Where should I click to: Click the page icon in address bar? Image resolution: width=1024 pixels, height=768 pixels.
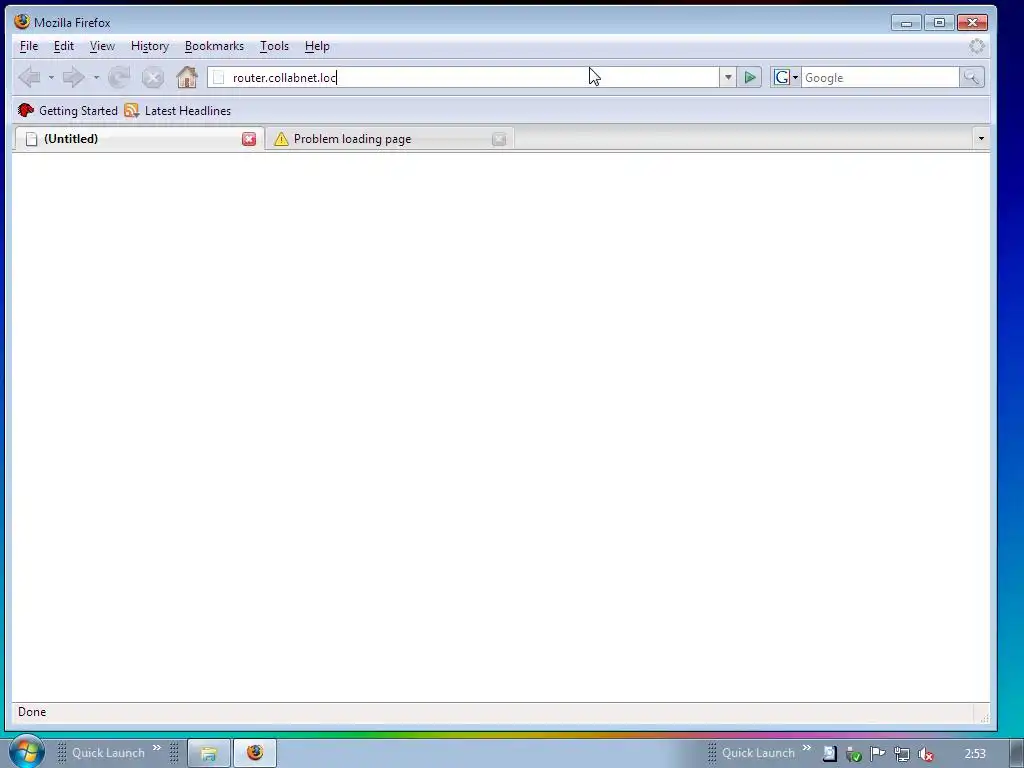coord(219,78)
